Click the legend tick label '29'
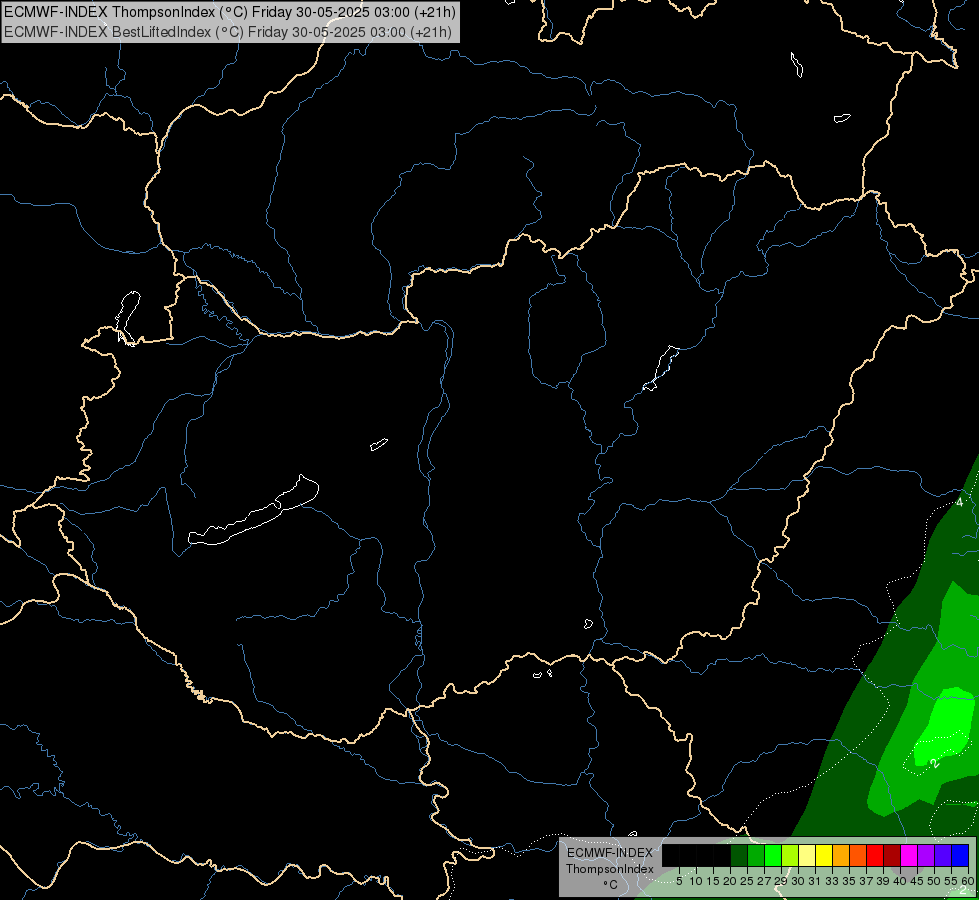Viewport: 979px width, 900px height. [780, 881]
